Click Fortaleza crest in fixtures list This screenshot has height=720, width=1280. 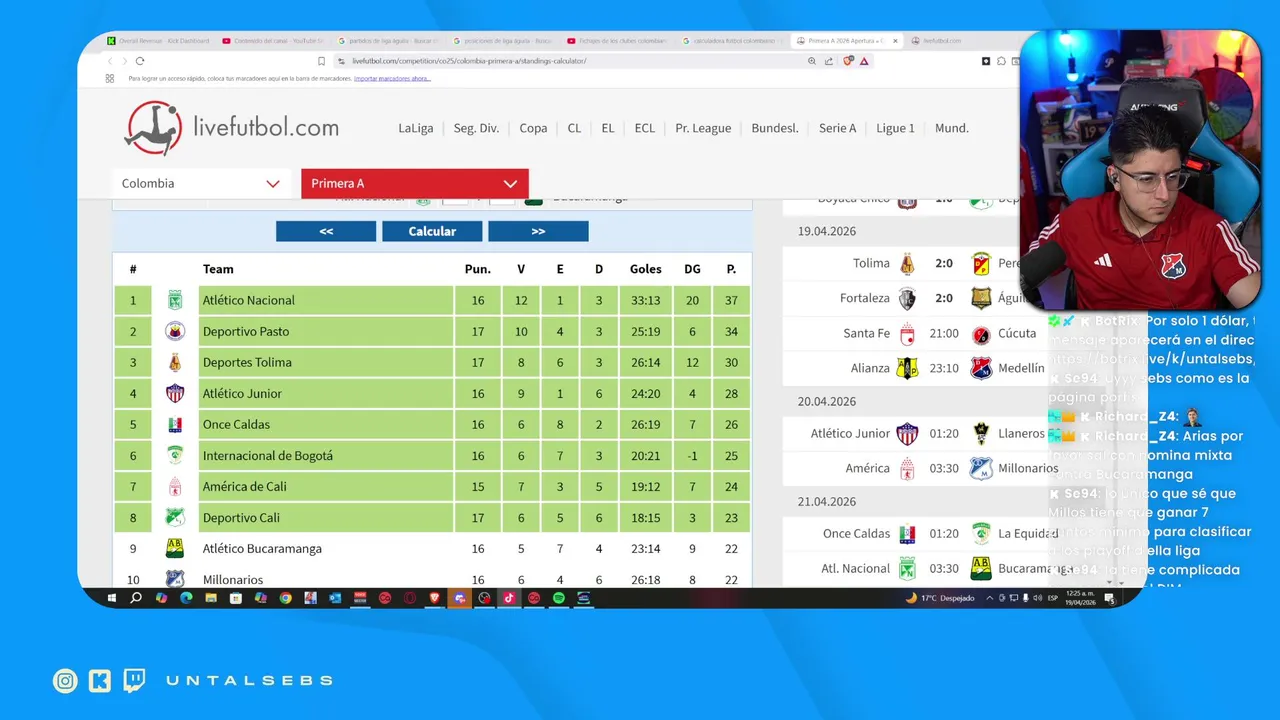(x=907, y=298)
